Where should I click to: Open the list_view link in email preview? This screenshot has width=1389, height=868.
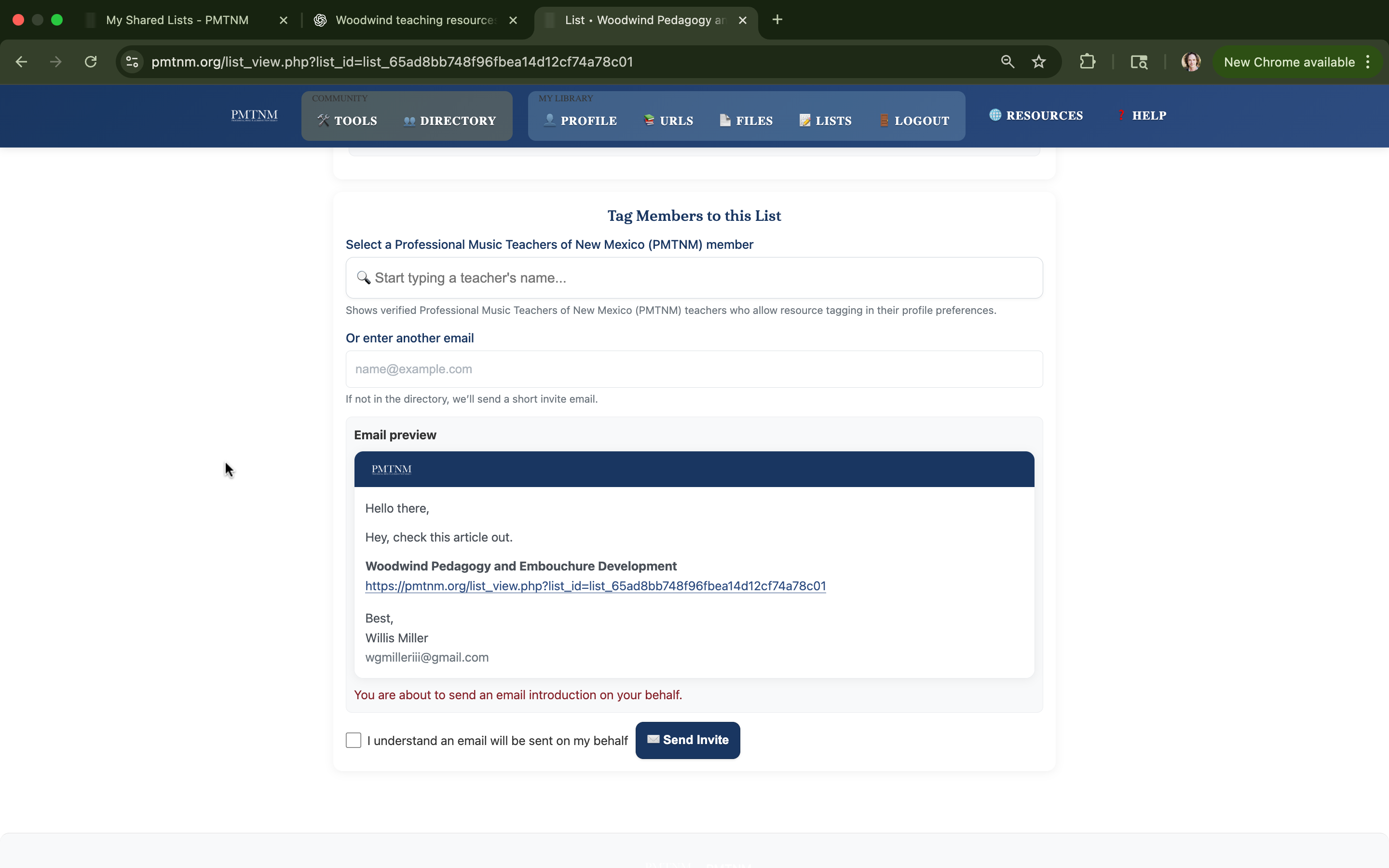595,585
